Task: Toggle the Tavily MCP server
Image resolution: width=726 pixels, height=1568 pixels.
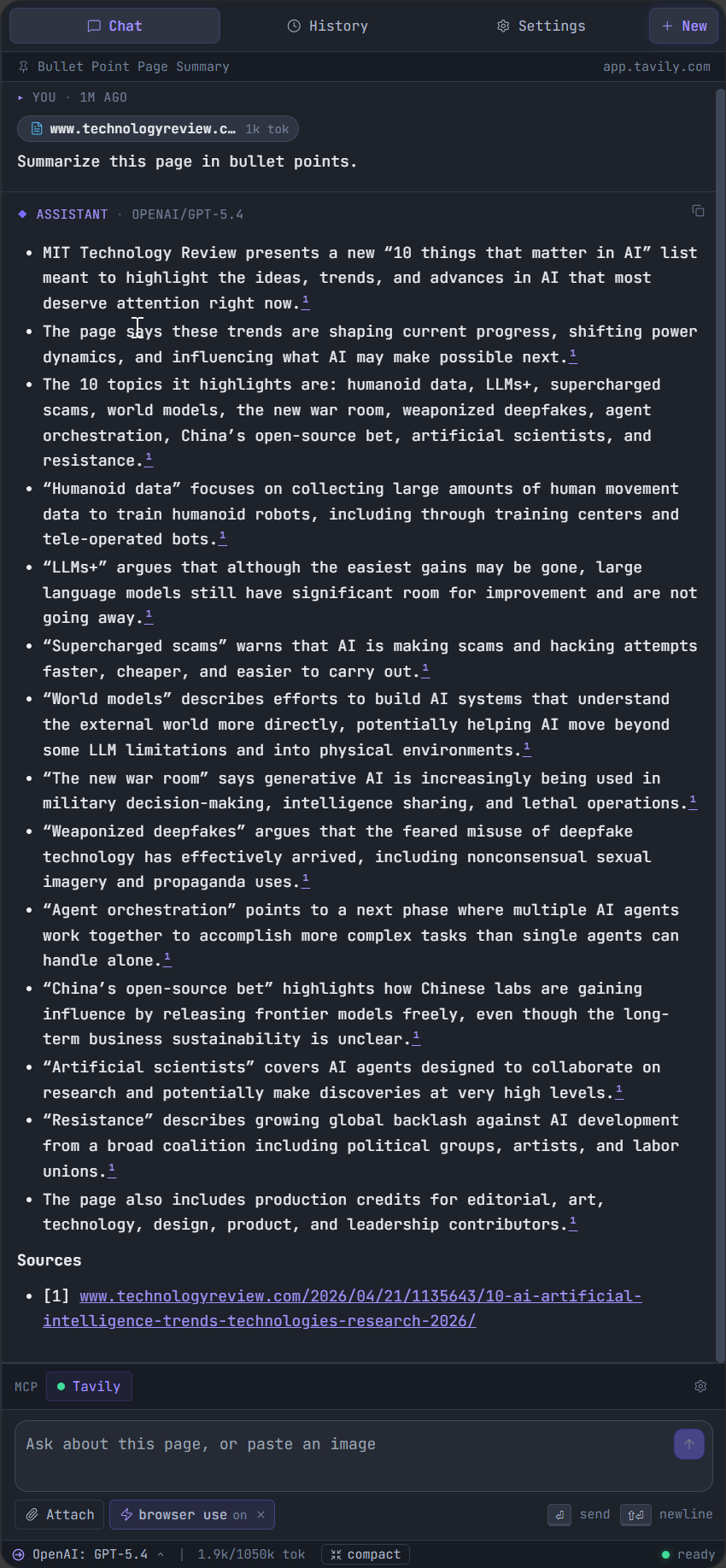Action: (89, 1386)
